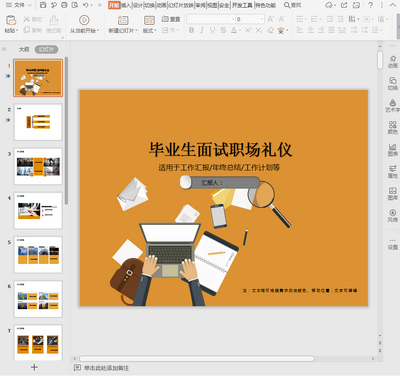Switch to the Special Features (特色功能) tab
Screen dimensions: 400x376
click(x=265, y=5)
